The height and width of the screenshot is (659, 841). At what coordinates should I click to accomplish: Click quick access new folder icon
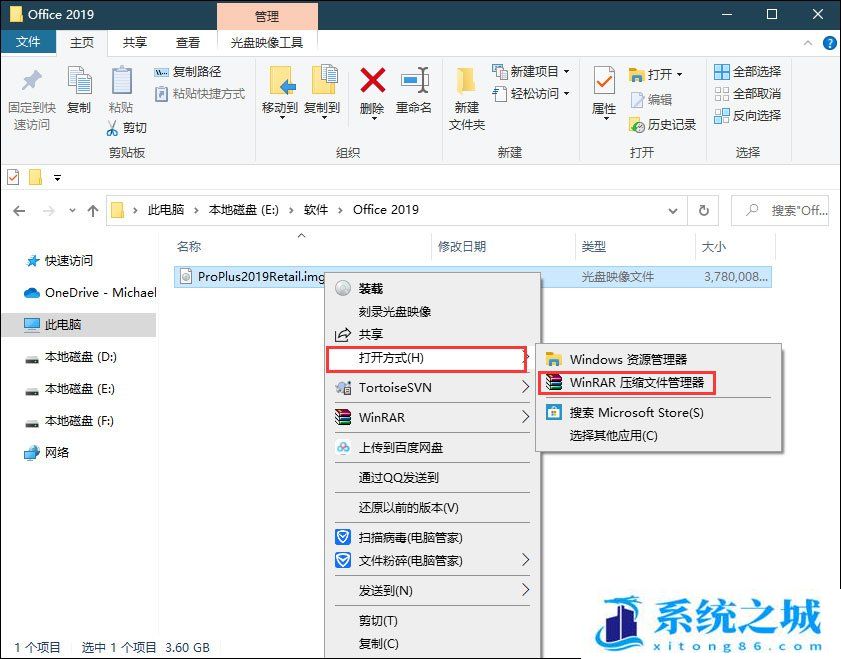pos(35,177)
